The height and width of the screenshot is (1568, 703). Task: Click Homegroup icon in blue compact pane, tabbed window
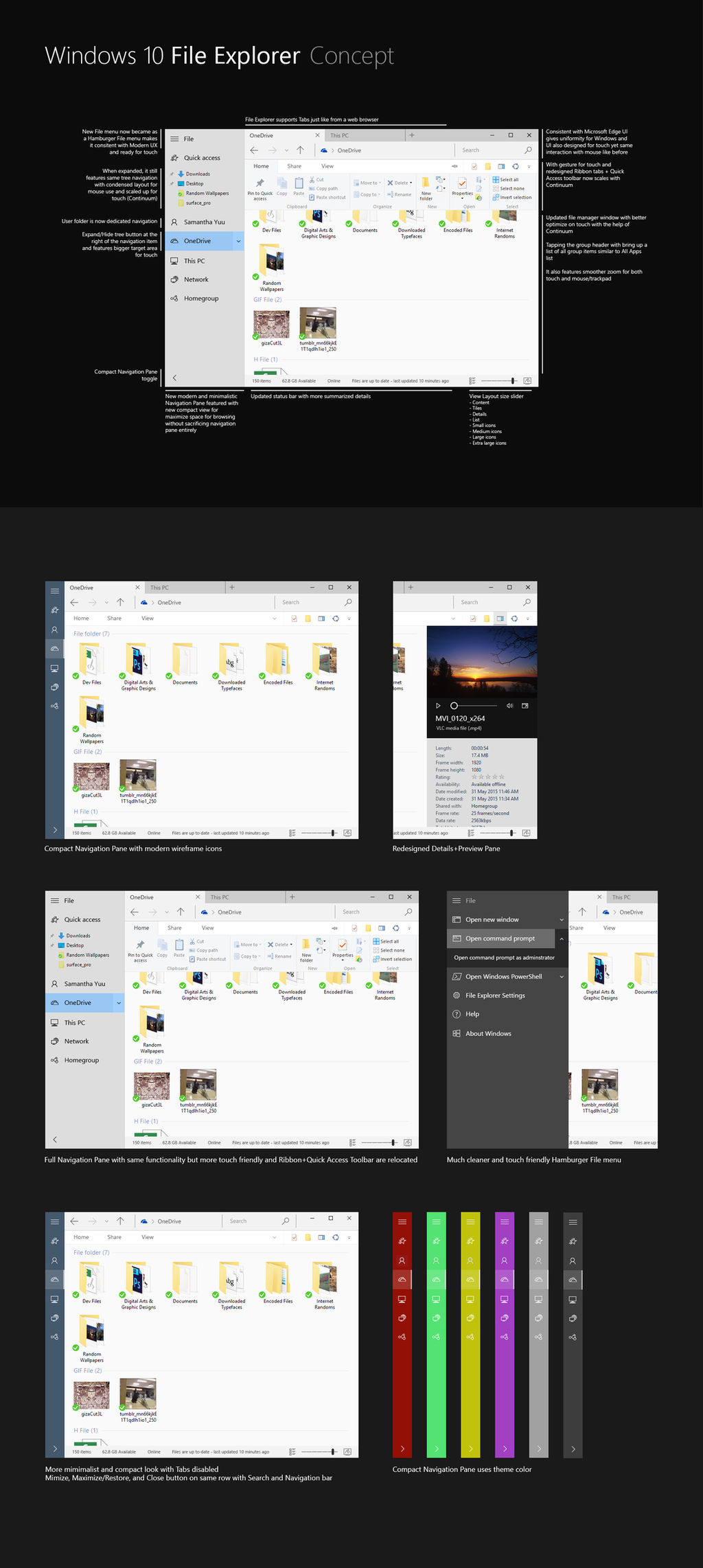click(x=55, y=706)
